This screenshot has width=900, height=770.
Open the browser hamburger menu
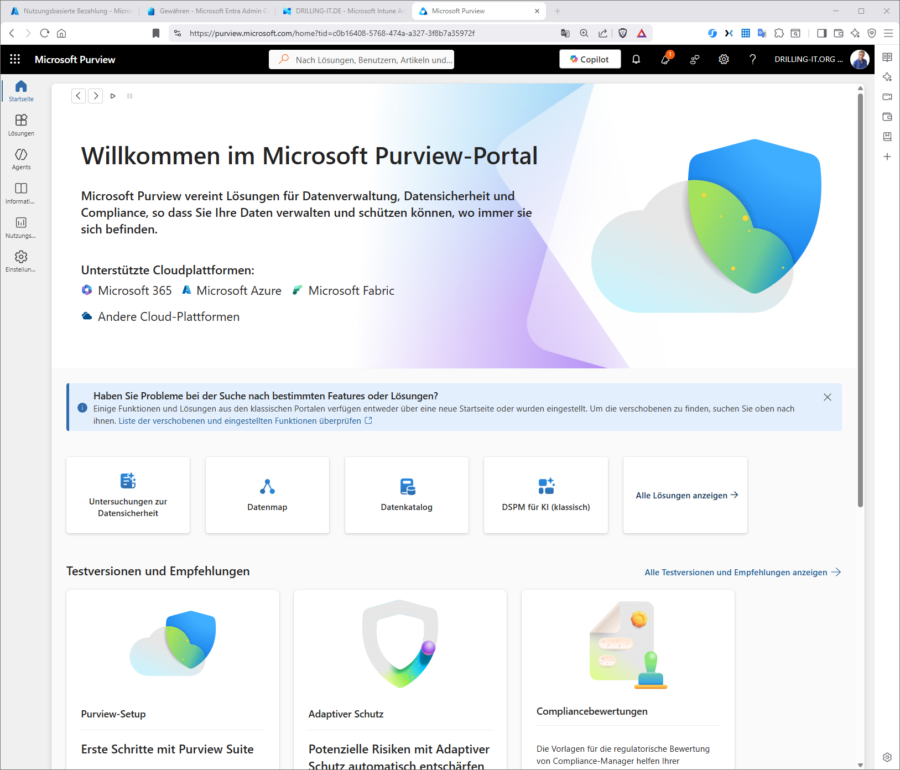click(888, 33)
